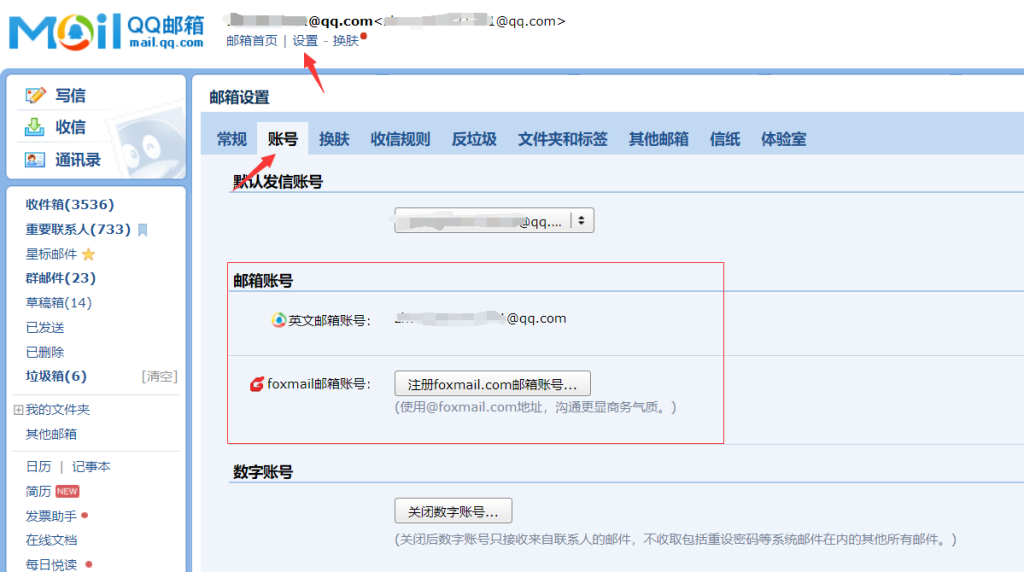Click the receive mail download icon

coord(35,127)
